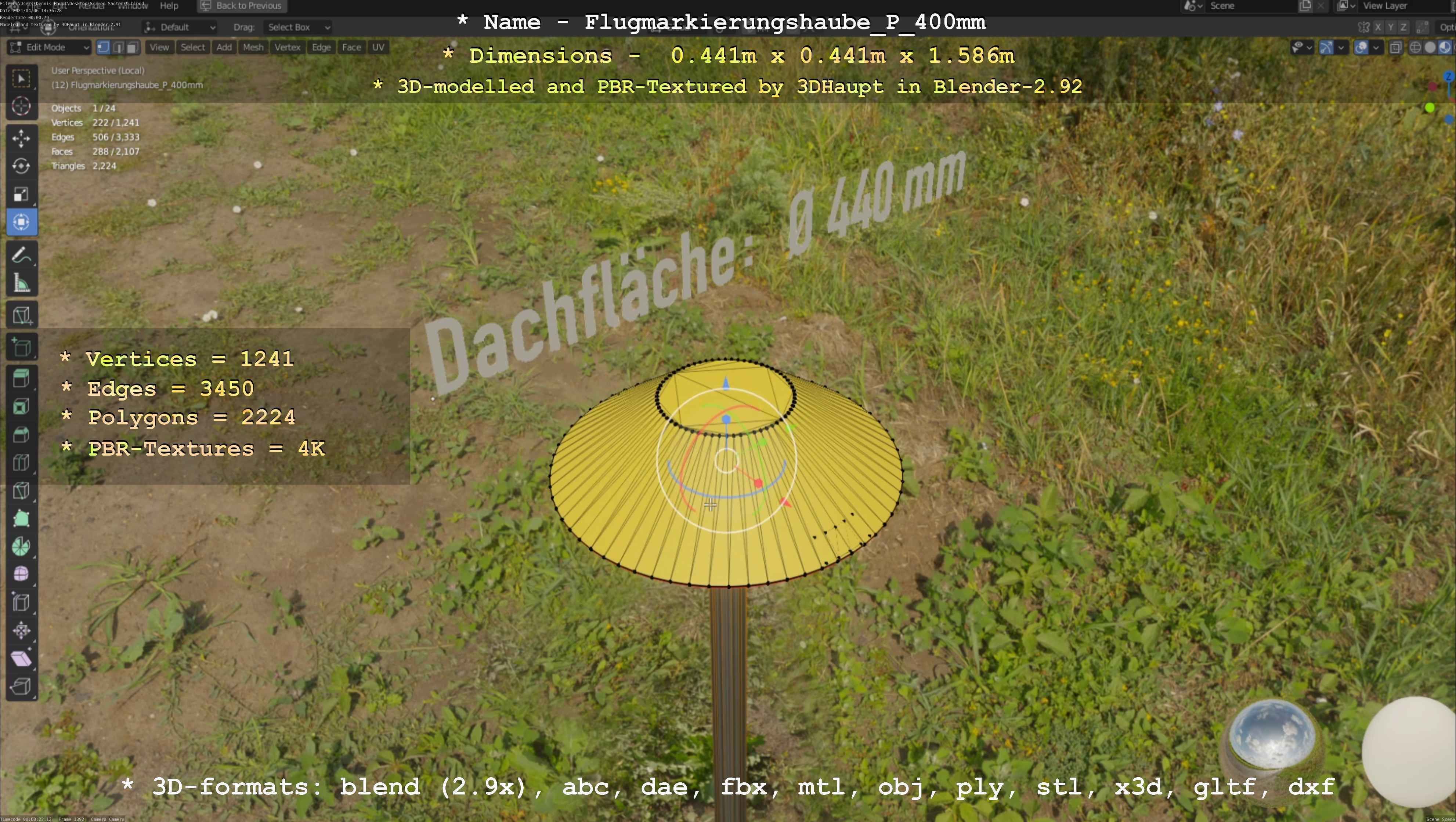Choose the Annotate pencil tool
1456x822 pixels.
tap(21, 255)
